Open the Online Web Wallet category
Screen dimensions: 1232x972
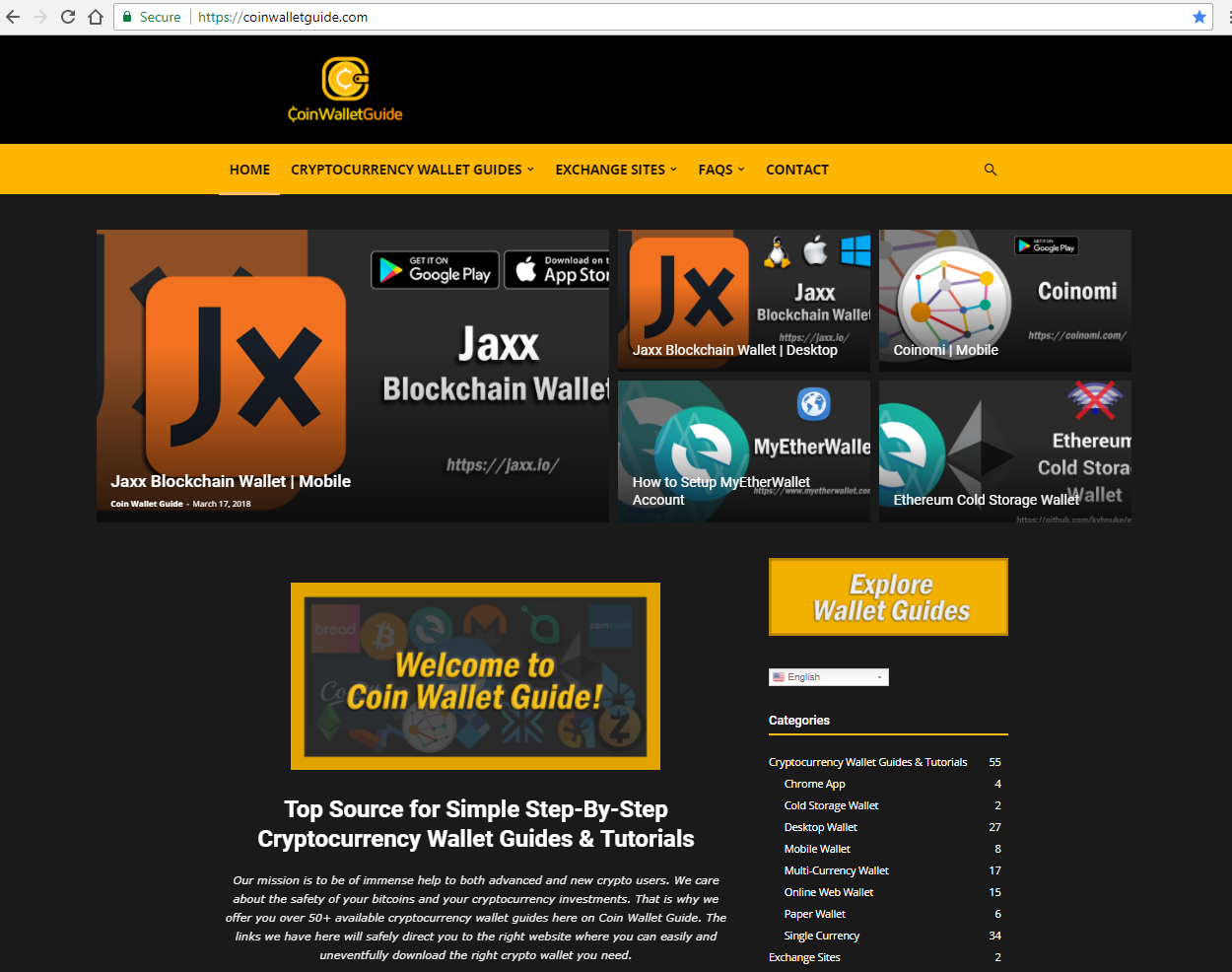829,892
